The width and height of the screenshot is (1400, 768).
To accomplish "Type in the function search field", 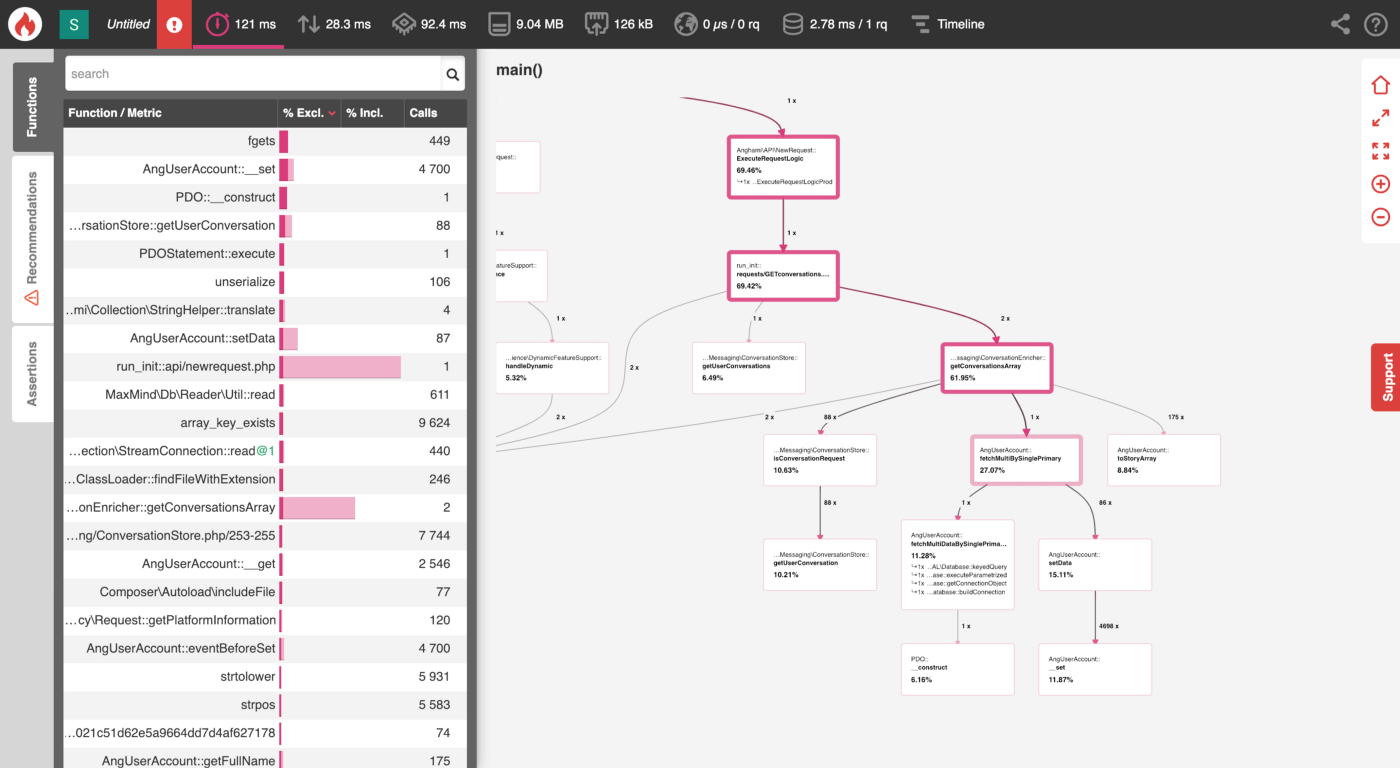I will click(x=252, y=74).
